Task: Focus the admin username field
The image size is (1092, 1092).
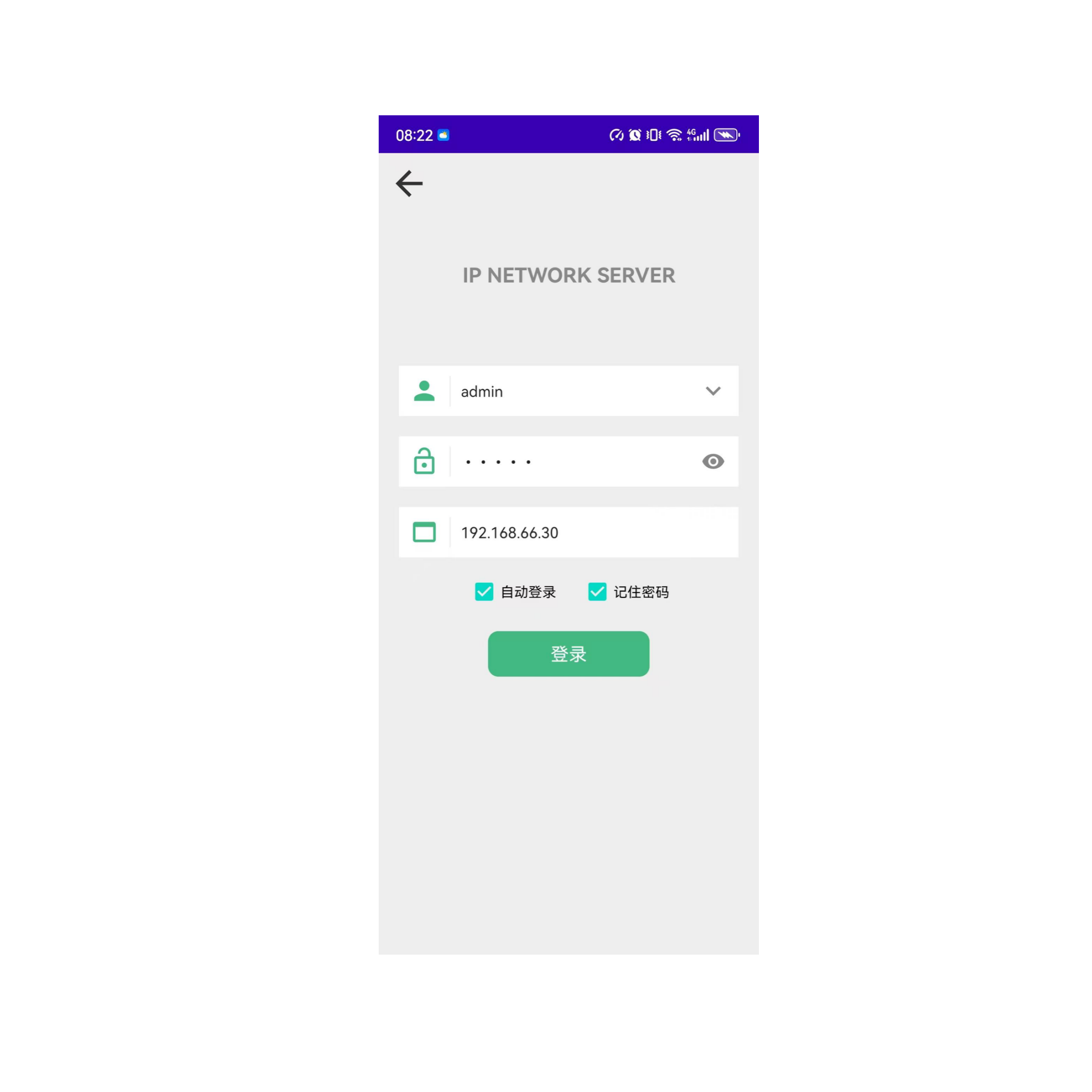Action: point(569,391)
